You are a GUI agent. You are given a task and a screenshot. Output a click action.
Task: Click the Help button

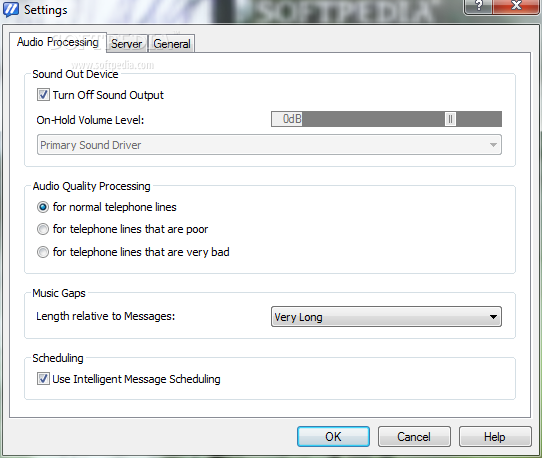[x=495, y=437]
